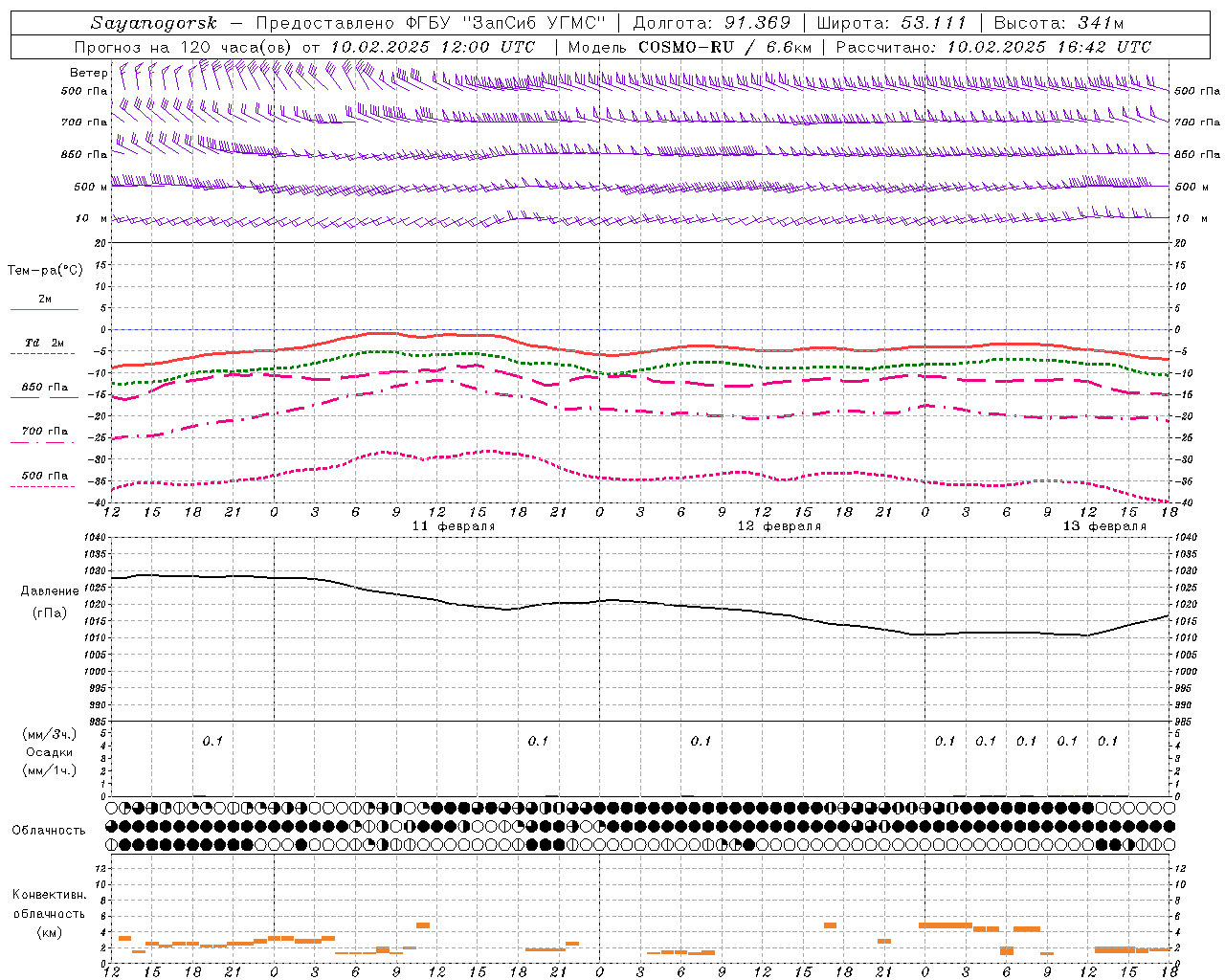
Task: Click the (мм/1ч.) precipitation unit label
Action: point(50,770)
